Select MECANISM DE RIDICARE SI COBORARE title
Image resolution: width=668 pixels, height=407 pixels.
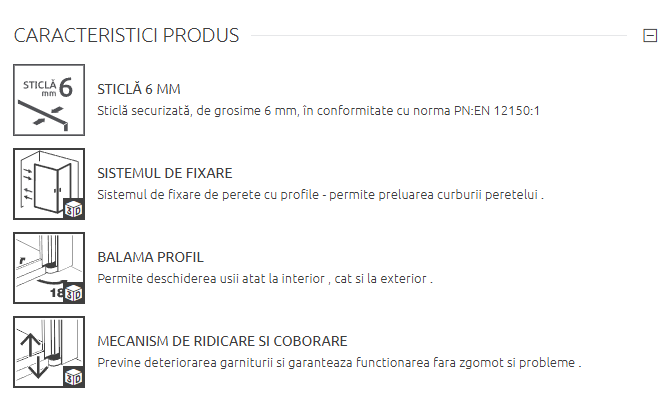tap(222, 341)
